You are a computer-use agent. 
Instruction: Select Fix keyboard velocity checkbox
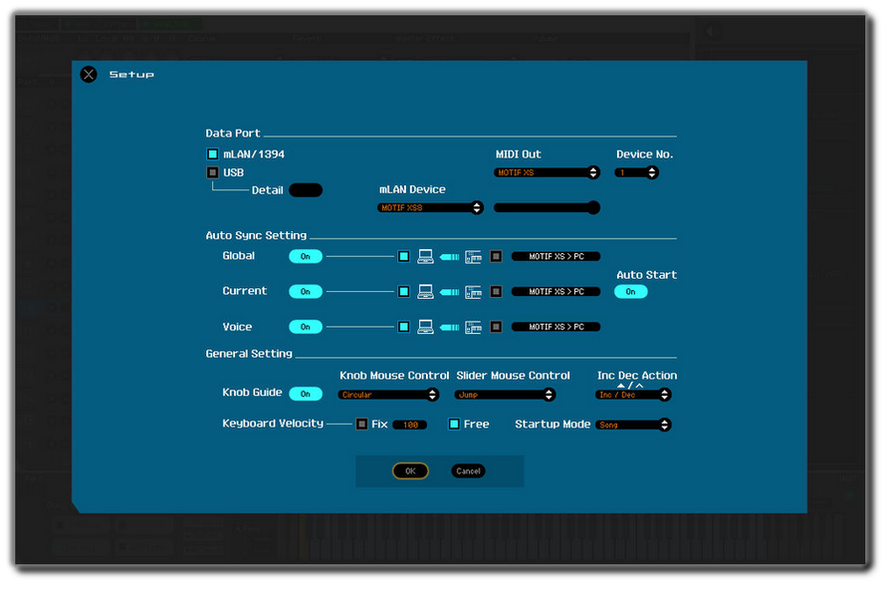point(362,424)
